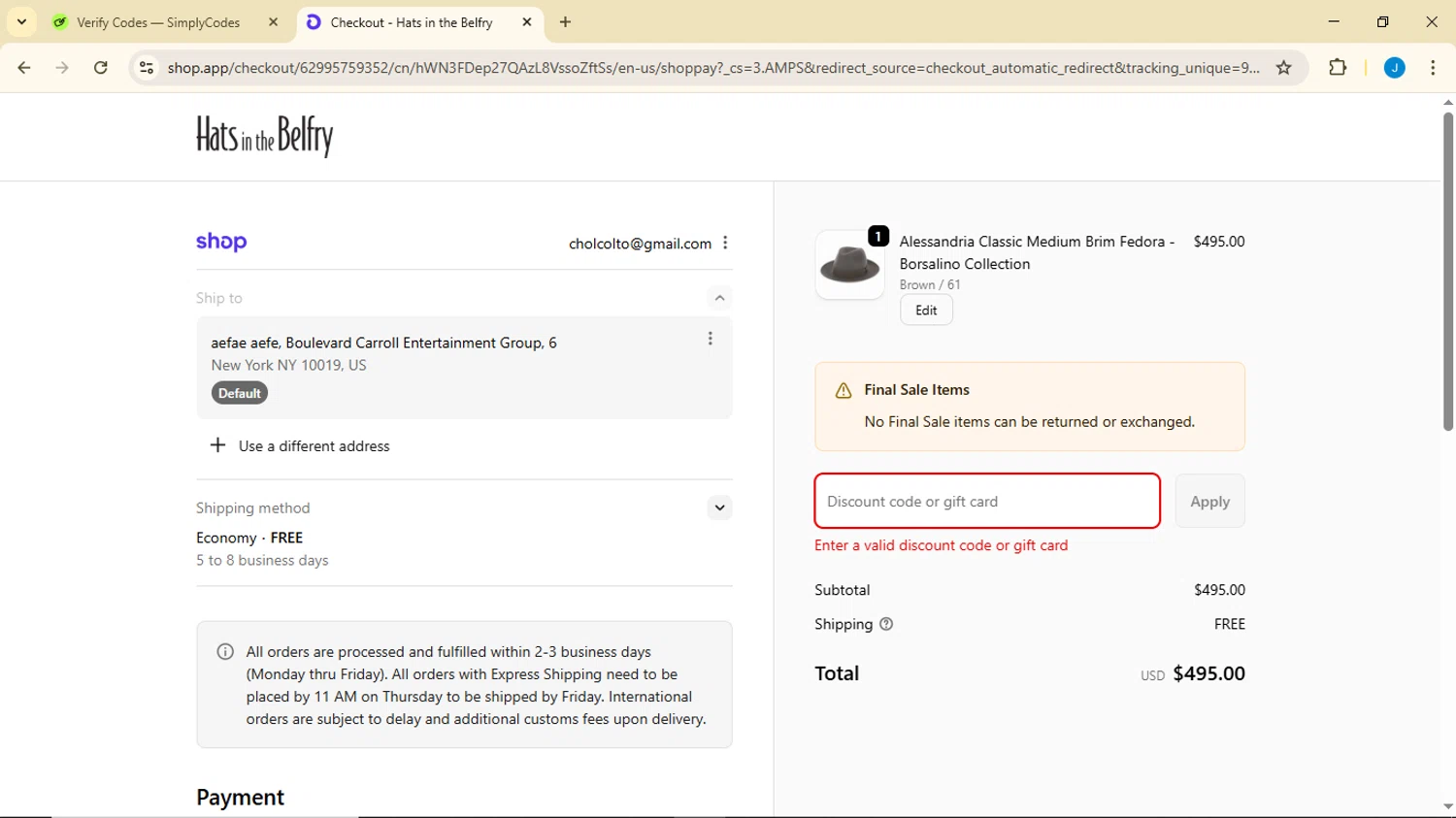Screen dimensions: 1456x818
Task: Click Edit under the fedora item
Action: coord(926,311)
